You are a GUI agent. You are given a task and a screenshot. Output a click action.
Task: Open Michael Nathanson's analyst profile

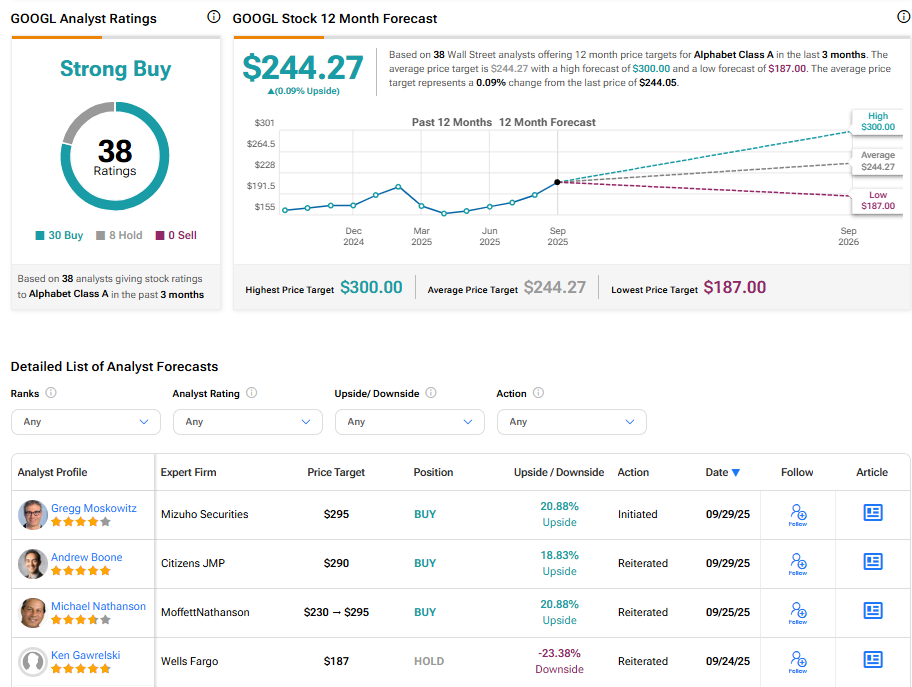(98, 606)
